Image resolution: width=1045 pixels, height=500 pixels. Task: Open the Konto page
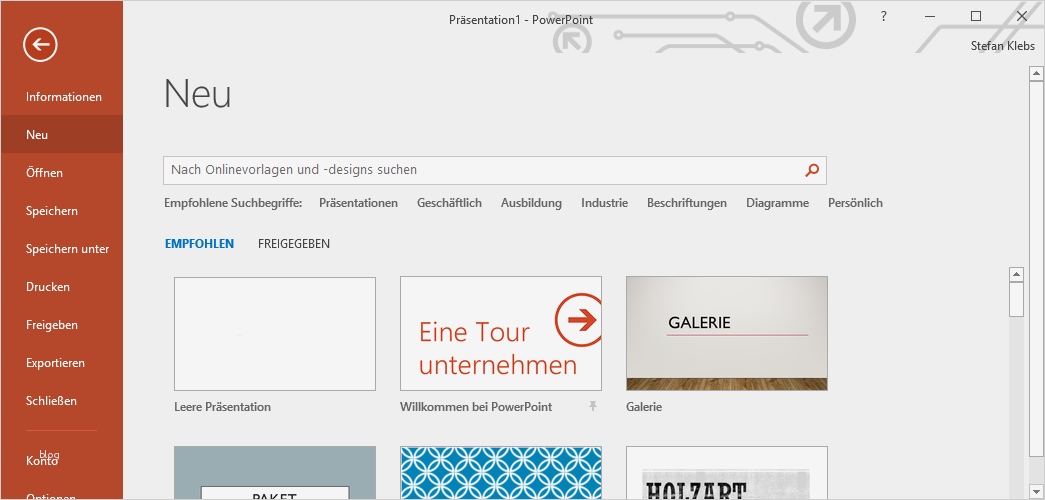pos(61,460)
